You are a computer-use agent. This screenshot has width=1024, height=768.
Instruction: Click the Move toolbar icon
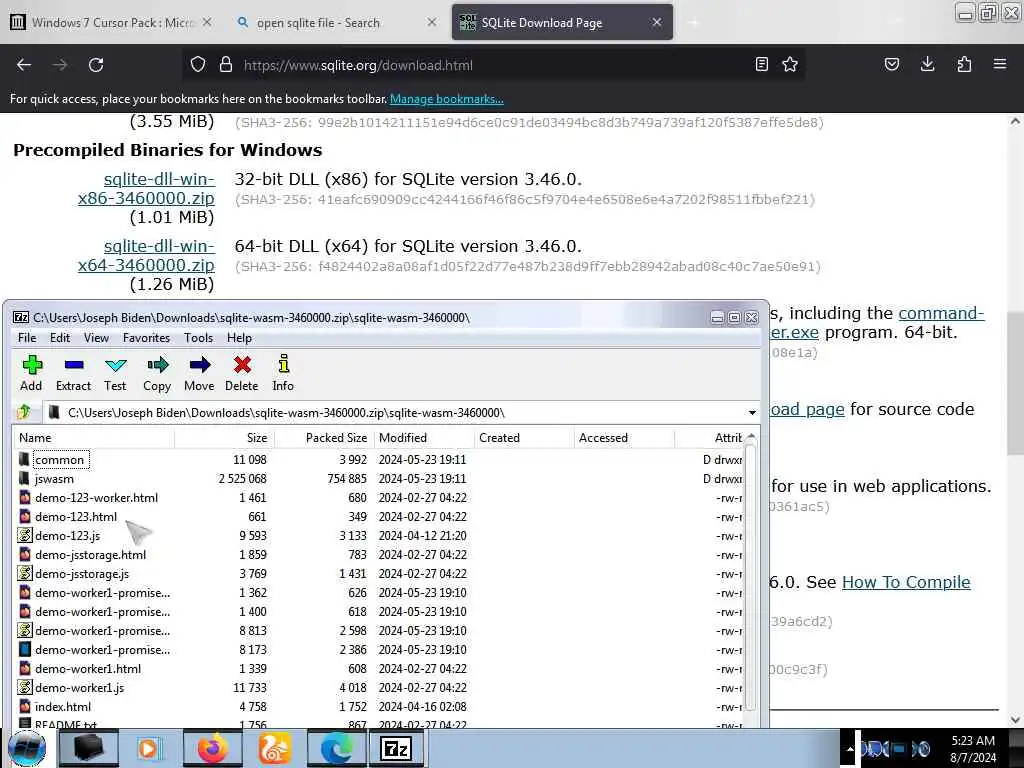point(199,374)
